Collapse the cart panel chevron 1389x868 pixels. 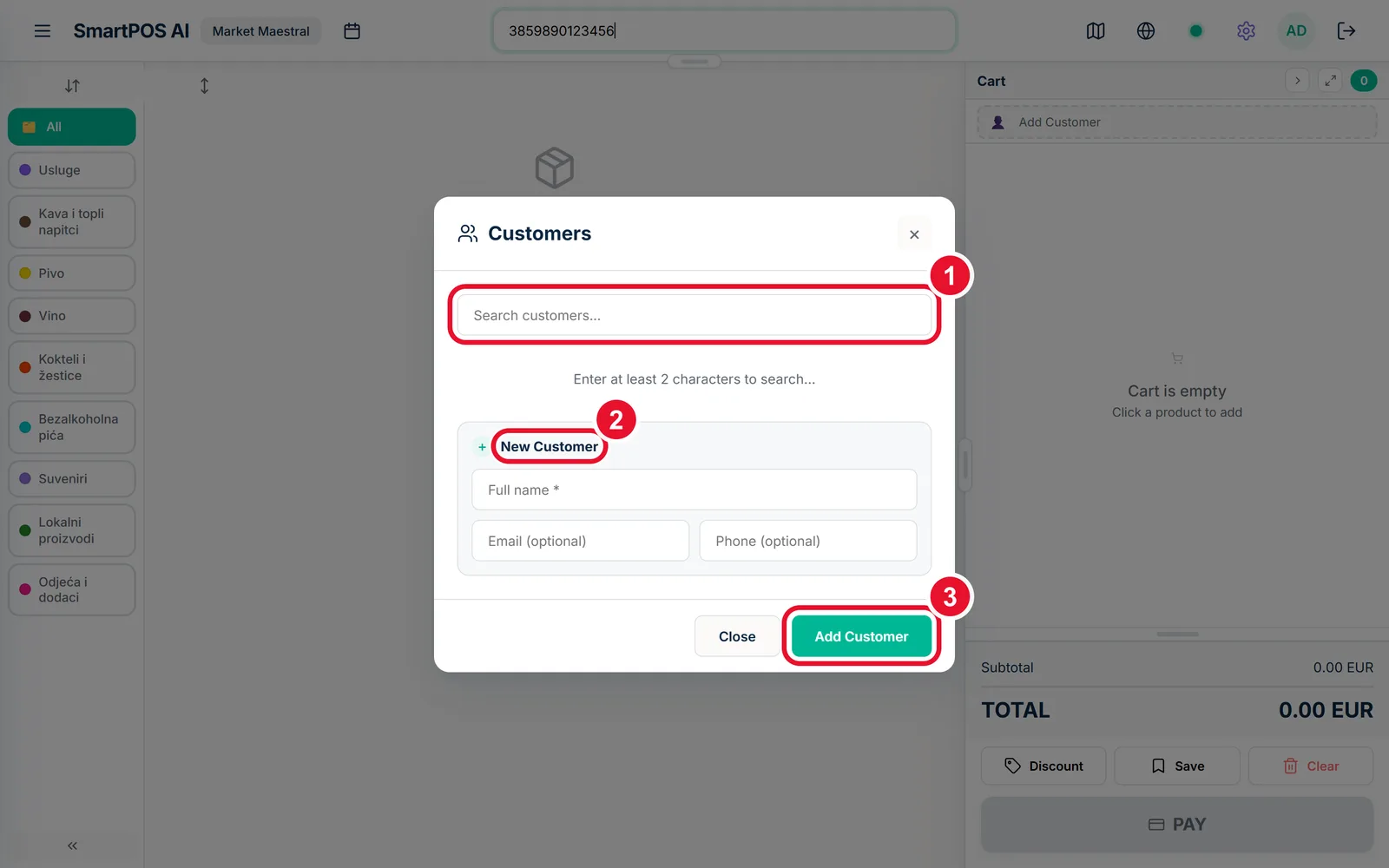(x=1297, y=81)
